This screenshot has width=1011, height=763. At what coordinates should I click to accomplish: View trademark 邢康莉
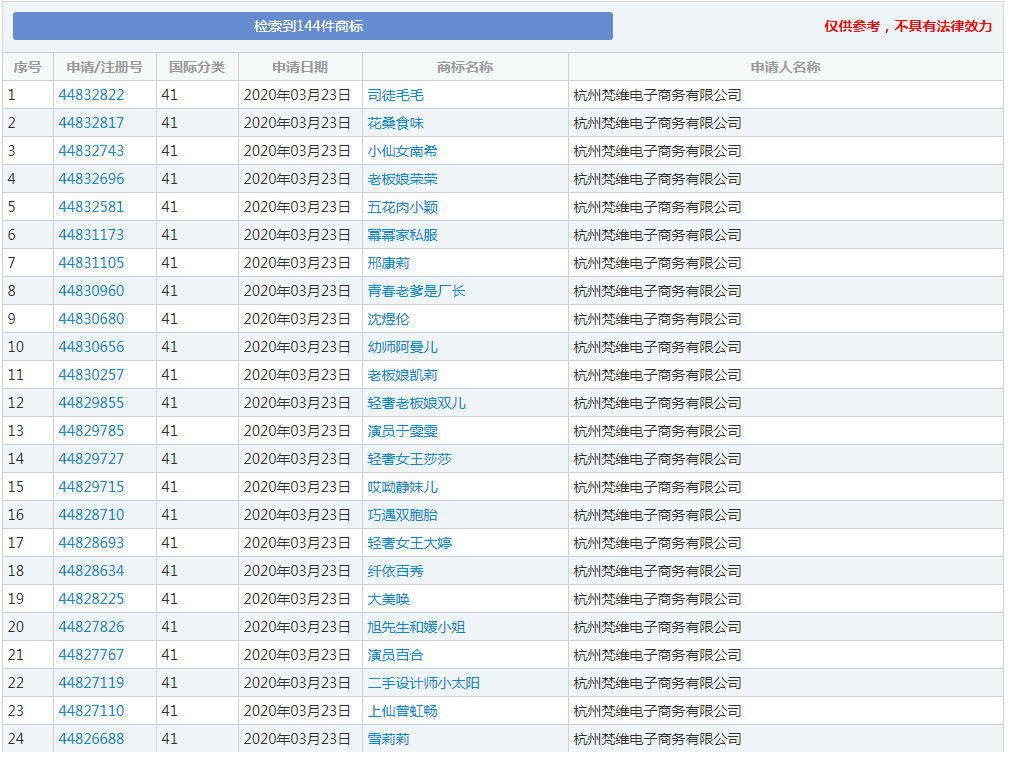point(388,263)
